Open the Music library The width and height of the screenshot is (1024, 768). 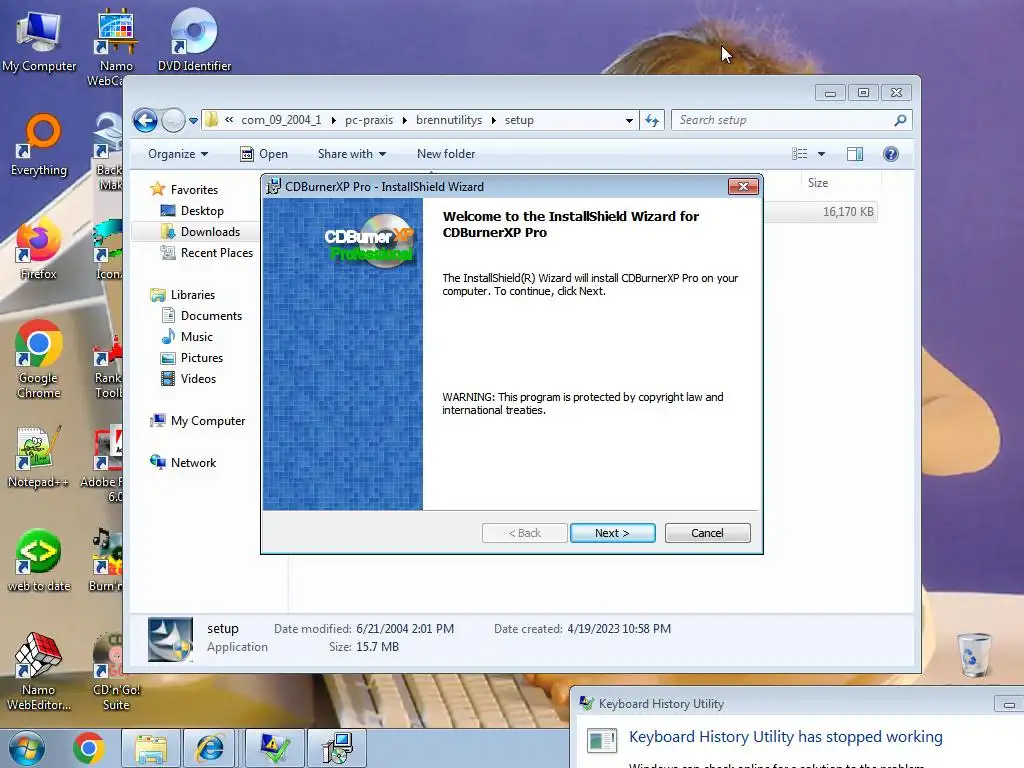(197, 337)
